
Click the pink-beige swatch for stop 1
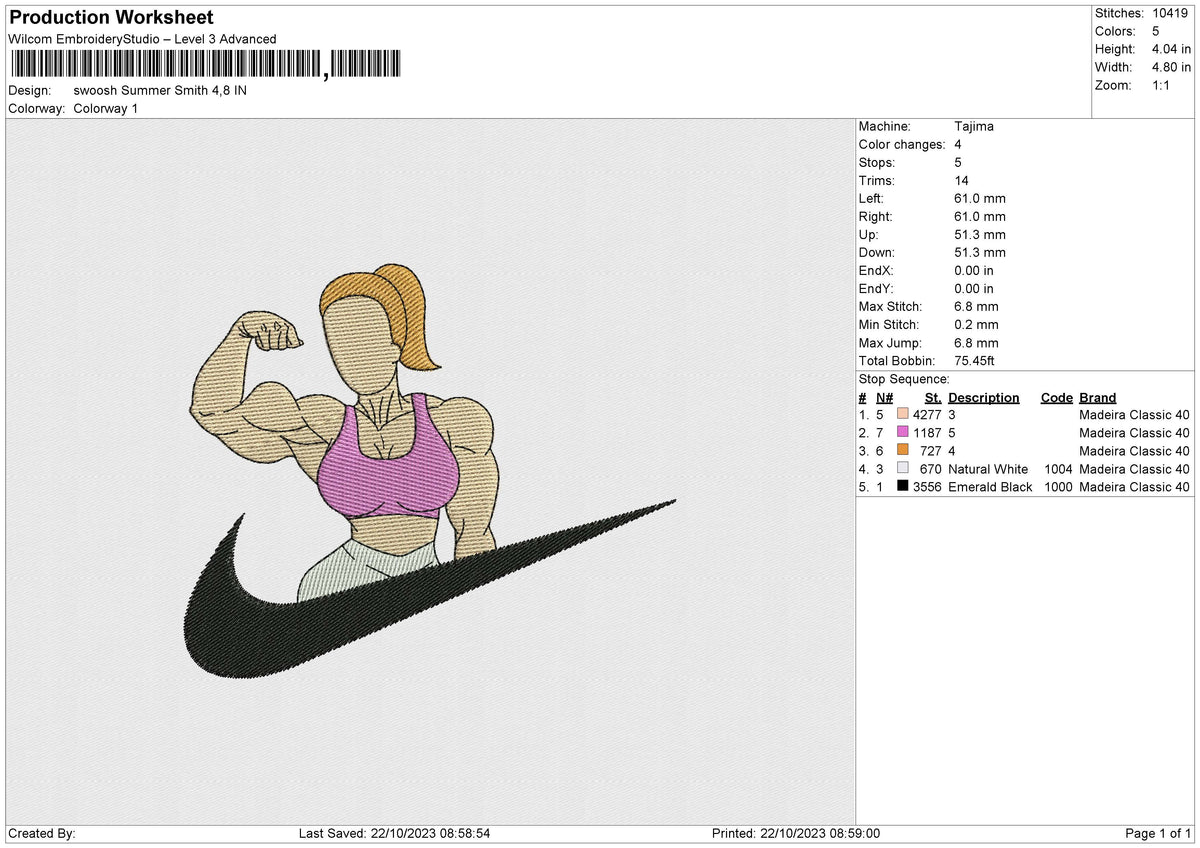pyautogui.click(x=903, y=415)
